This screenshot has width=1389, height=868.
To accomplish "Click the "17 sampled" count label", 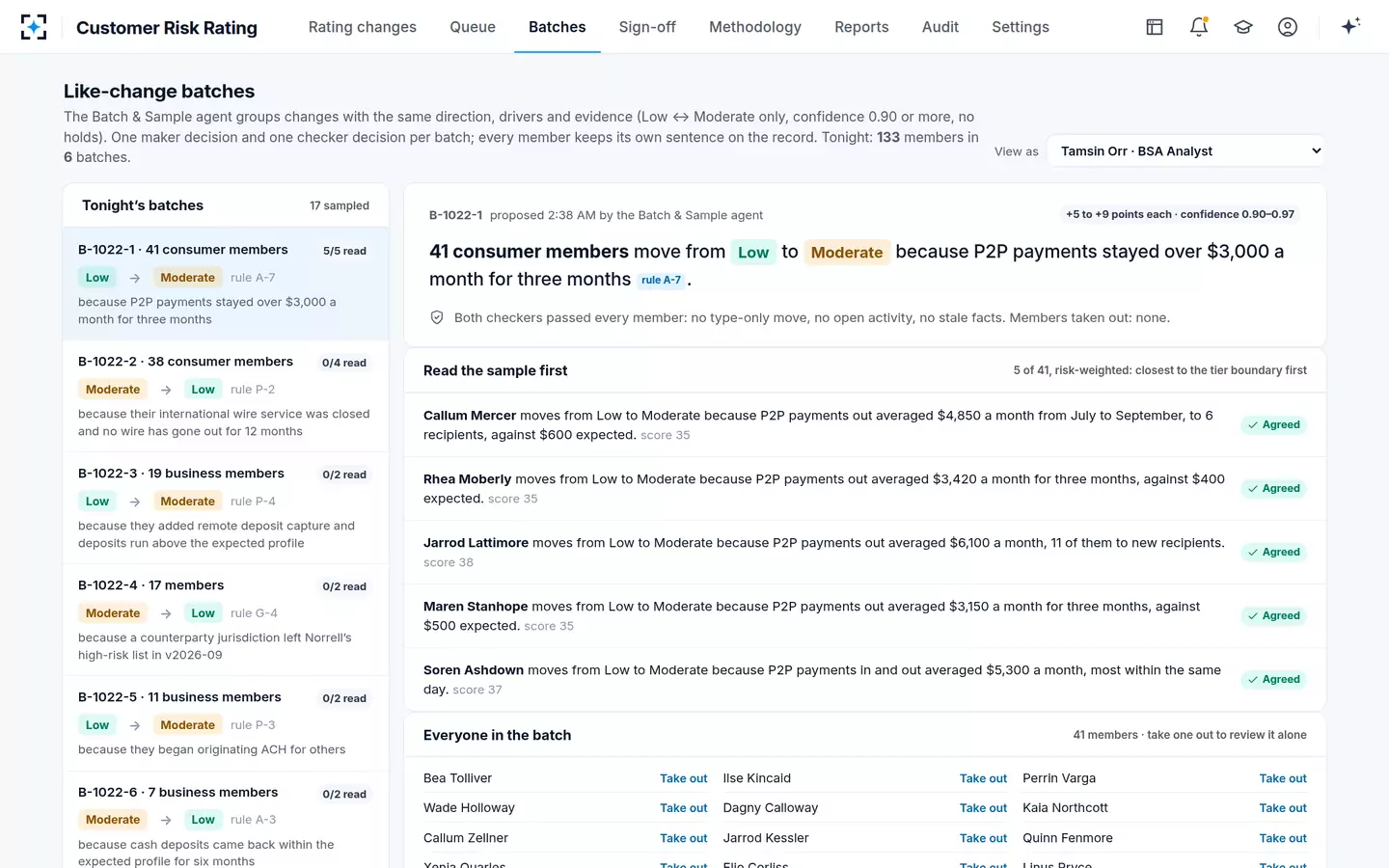I will (340, 206).
